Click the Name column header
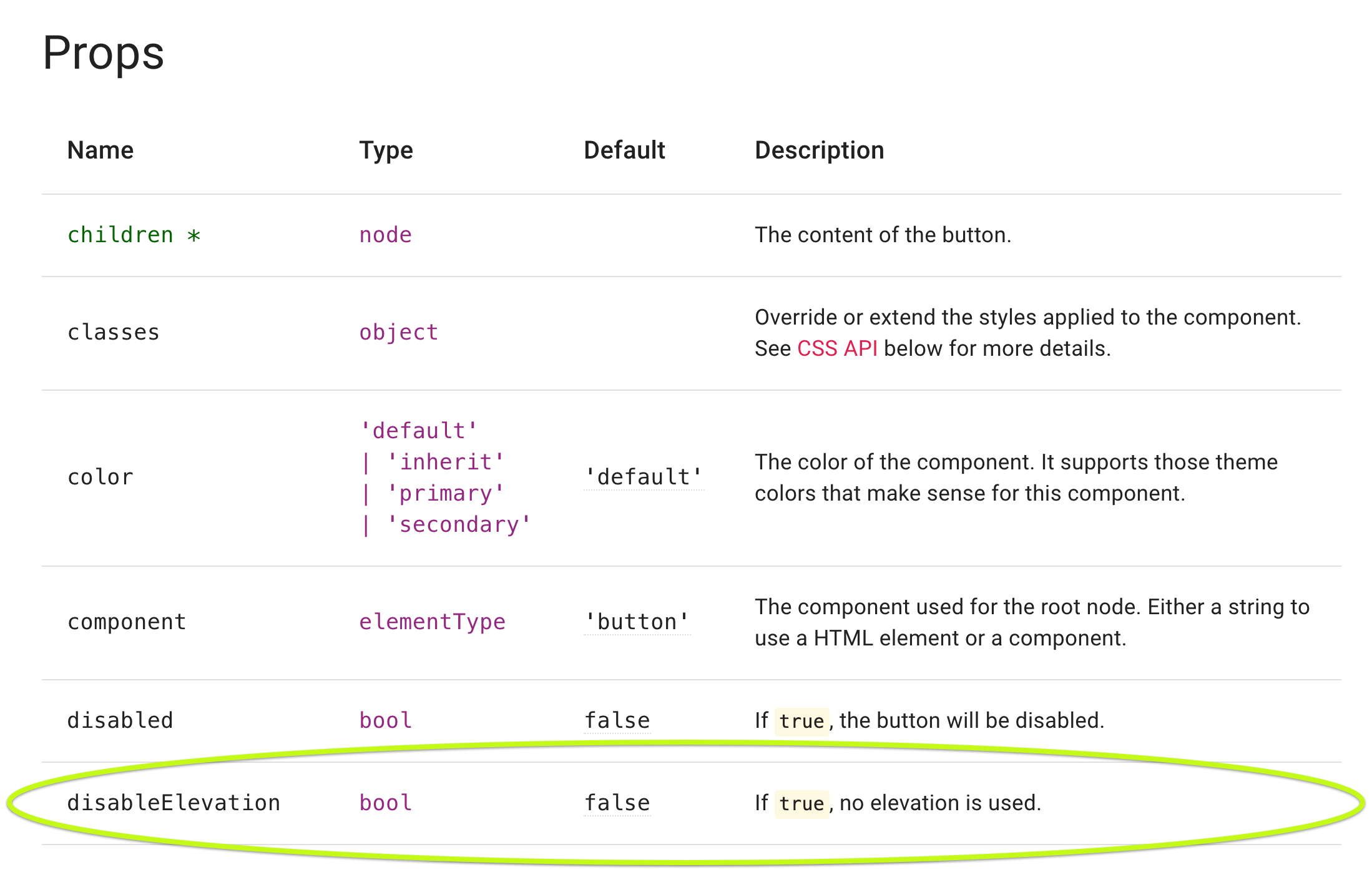 100,150
